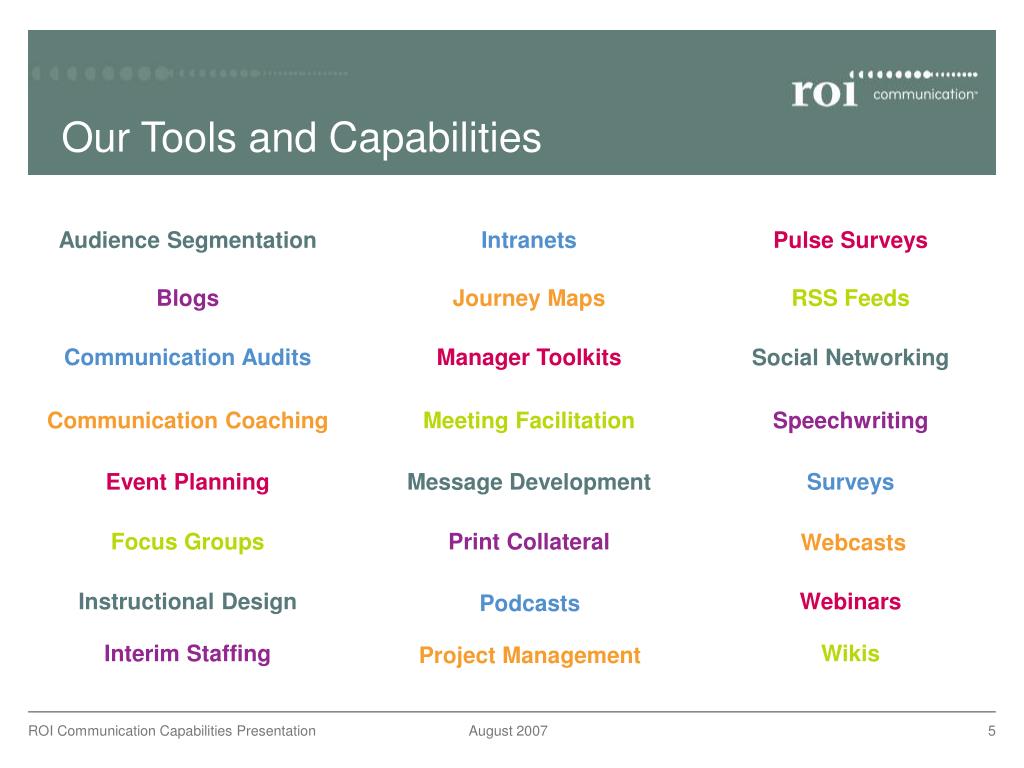Click 'Social Networking' item
1024x768 pixels.
[850, 358]
